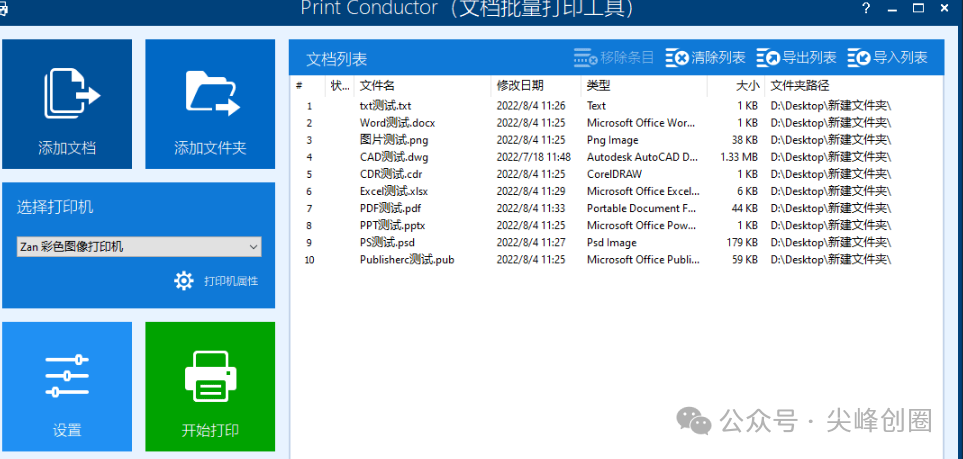The image size is (963, 459).
Task: Open the help question mark in title bar
Action: coord(866,9)
